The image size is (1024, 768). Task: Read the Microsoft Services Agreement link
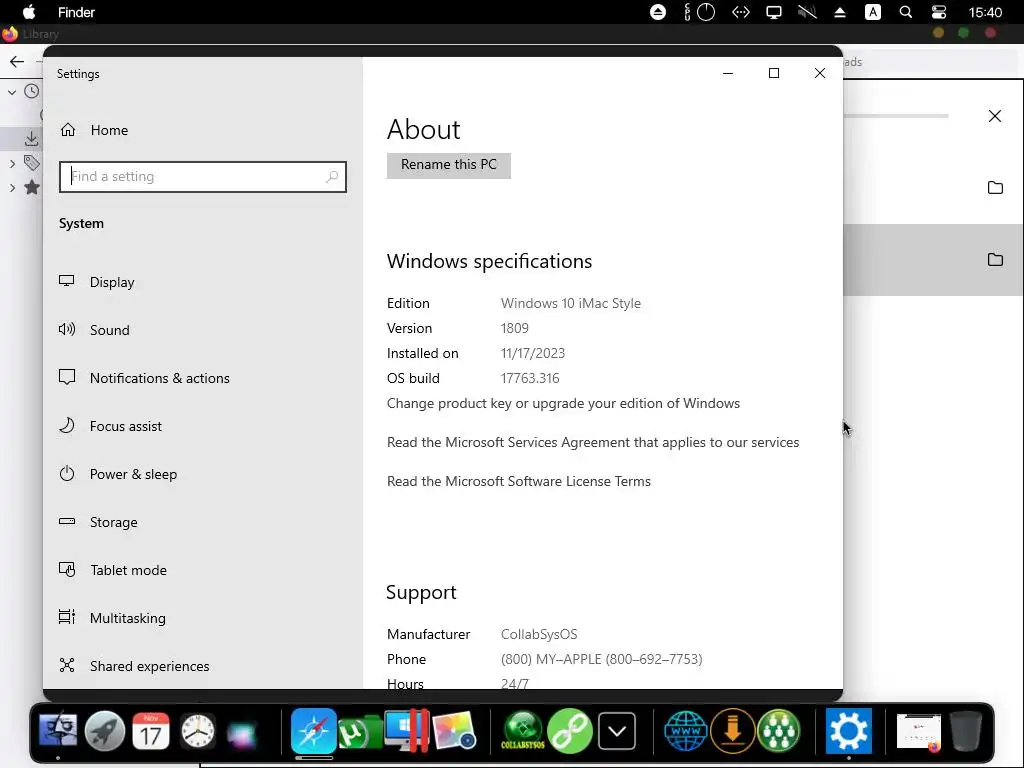(593, 443)
